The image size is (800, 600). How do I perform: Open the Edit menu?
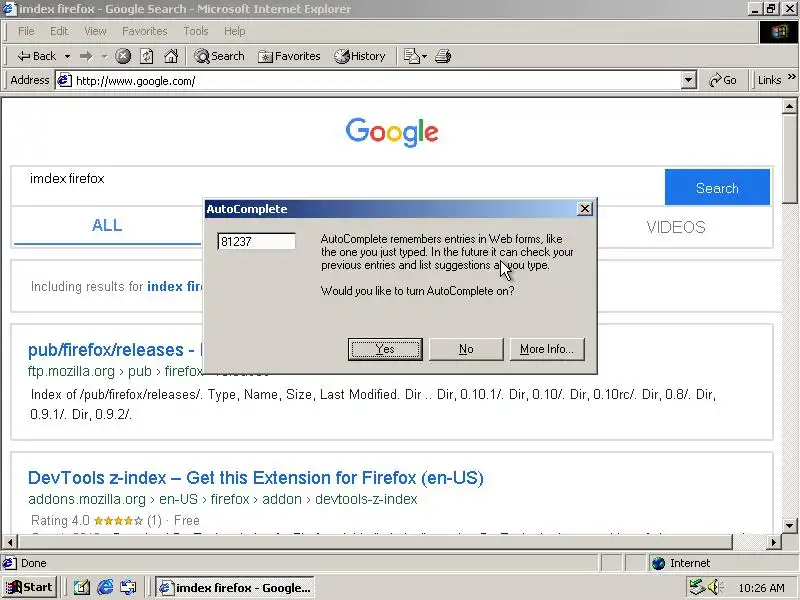coord(59,31)
